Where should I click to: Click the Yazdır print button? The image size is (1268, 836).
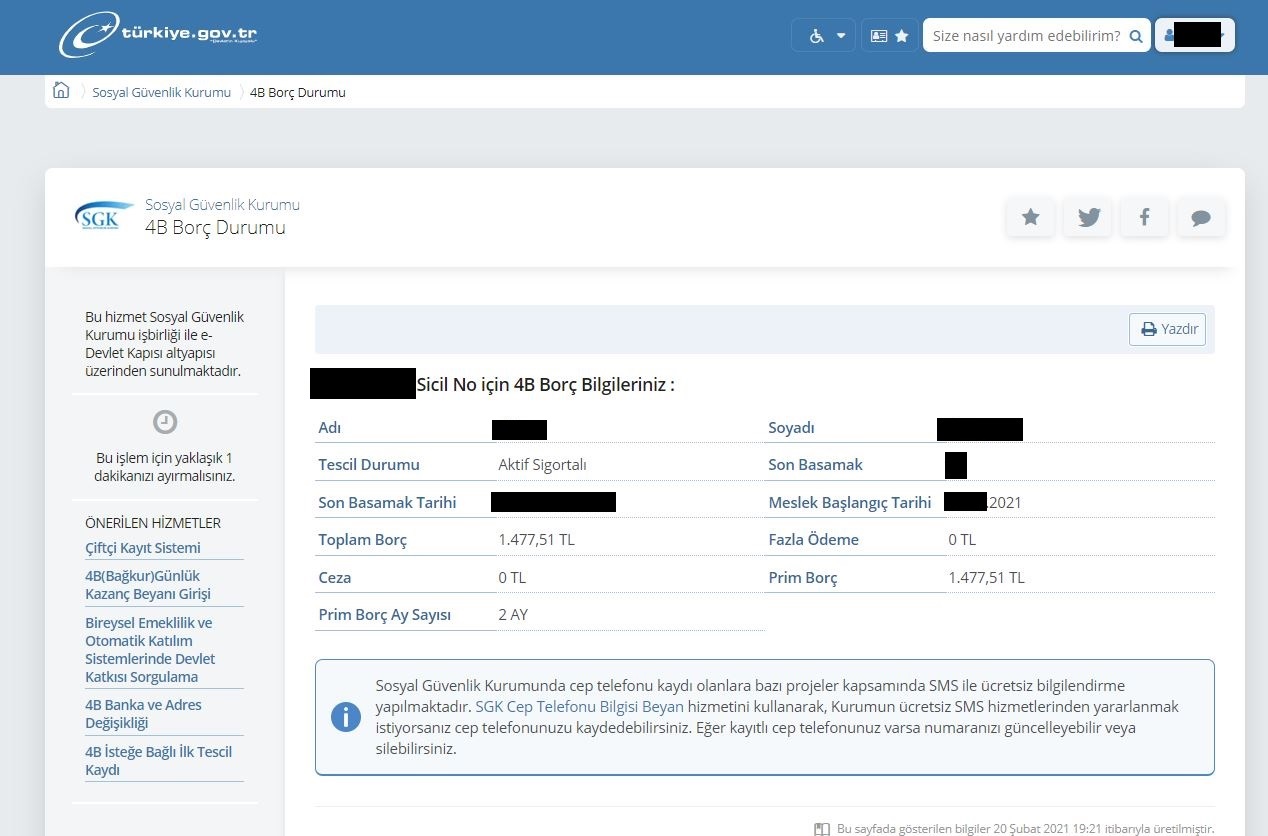tap(1168, 329)
